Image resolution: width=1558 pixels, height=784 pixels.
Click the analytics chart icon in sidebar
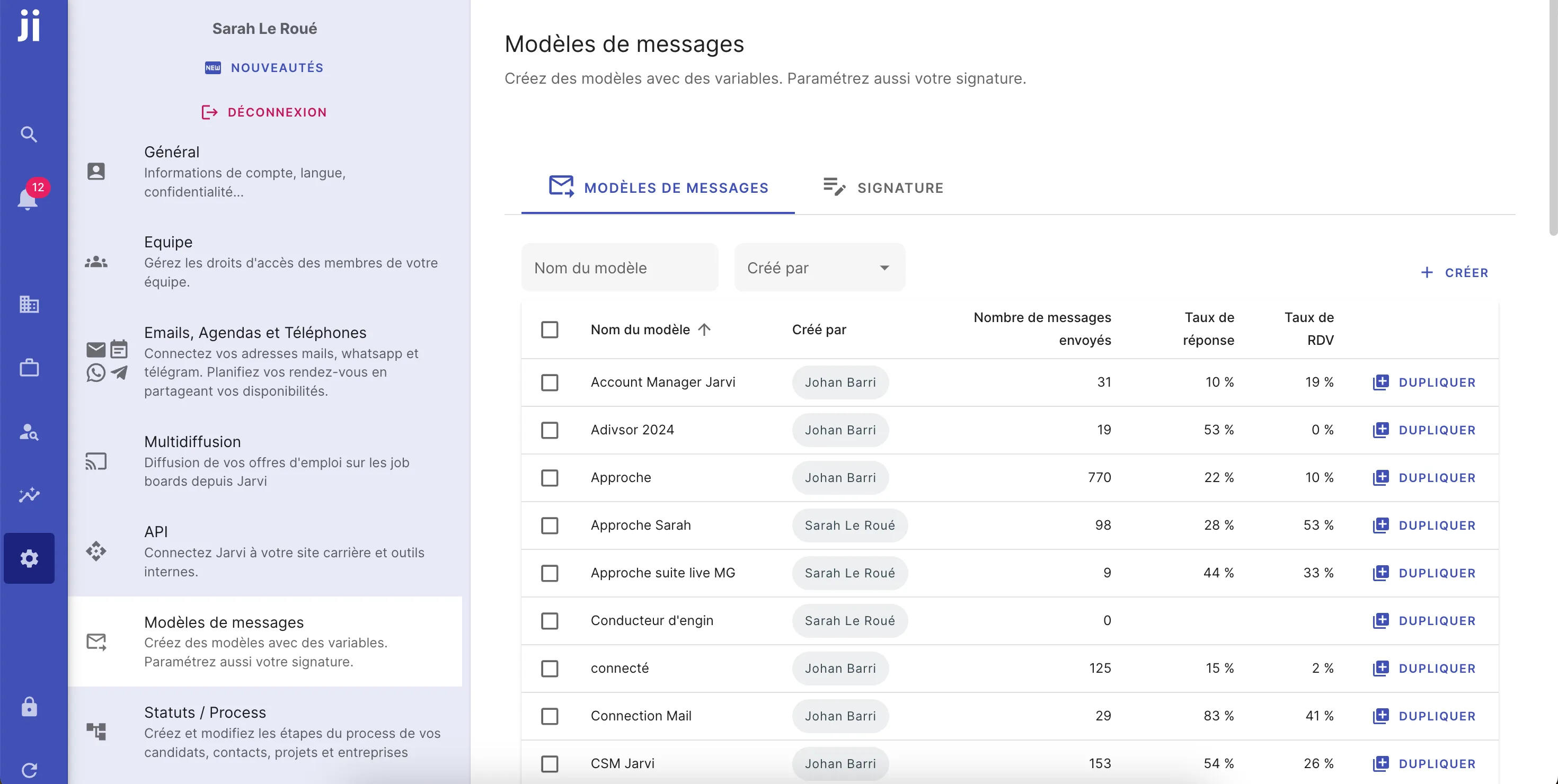point(29,494)
